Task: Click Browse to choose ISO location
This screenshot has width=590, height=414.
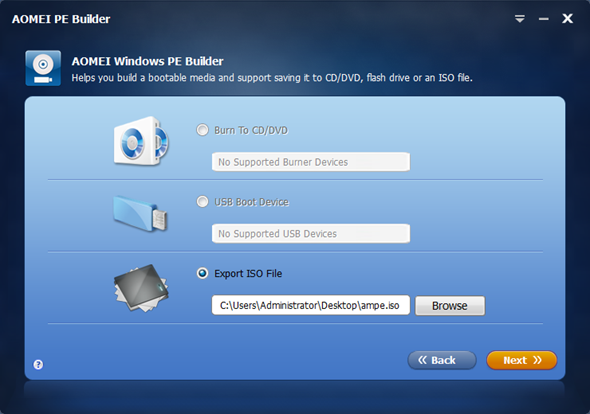Action: 450,306
